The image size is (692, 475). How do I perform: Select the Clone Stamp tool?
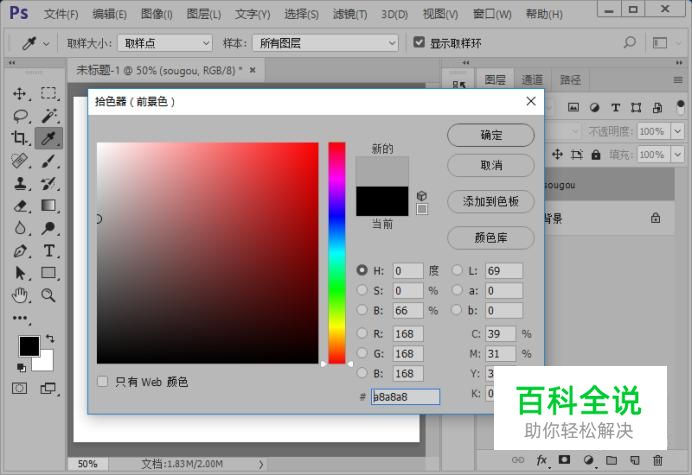[20, 183]
